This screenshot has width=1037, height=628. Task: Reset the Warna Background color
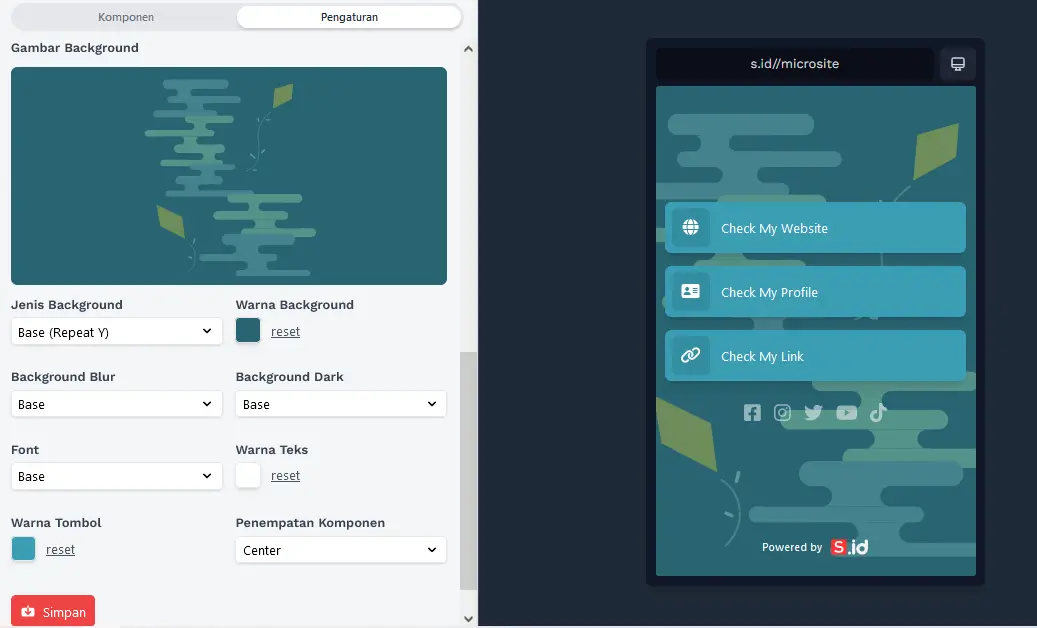tap(285, 332)
